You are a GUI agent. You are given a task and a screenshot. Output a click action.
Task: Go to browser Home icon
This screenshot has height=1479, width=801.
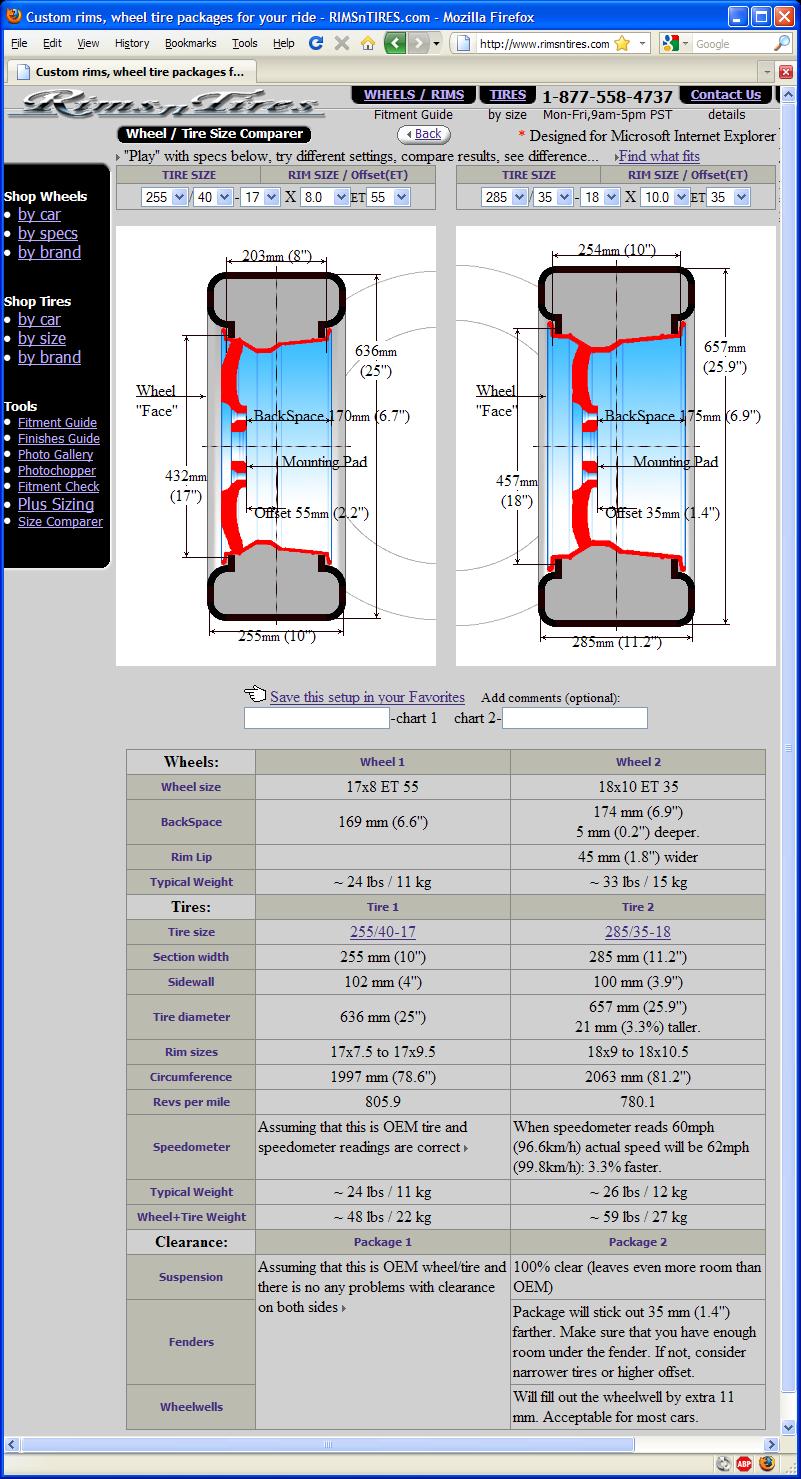[367, 43]
